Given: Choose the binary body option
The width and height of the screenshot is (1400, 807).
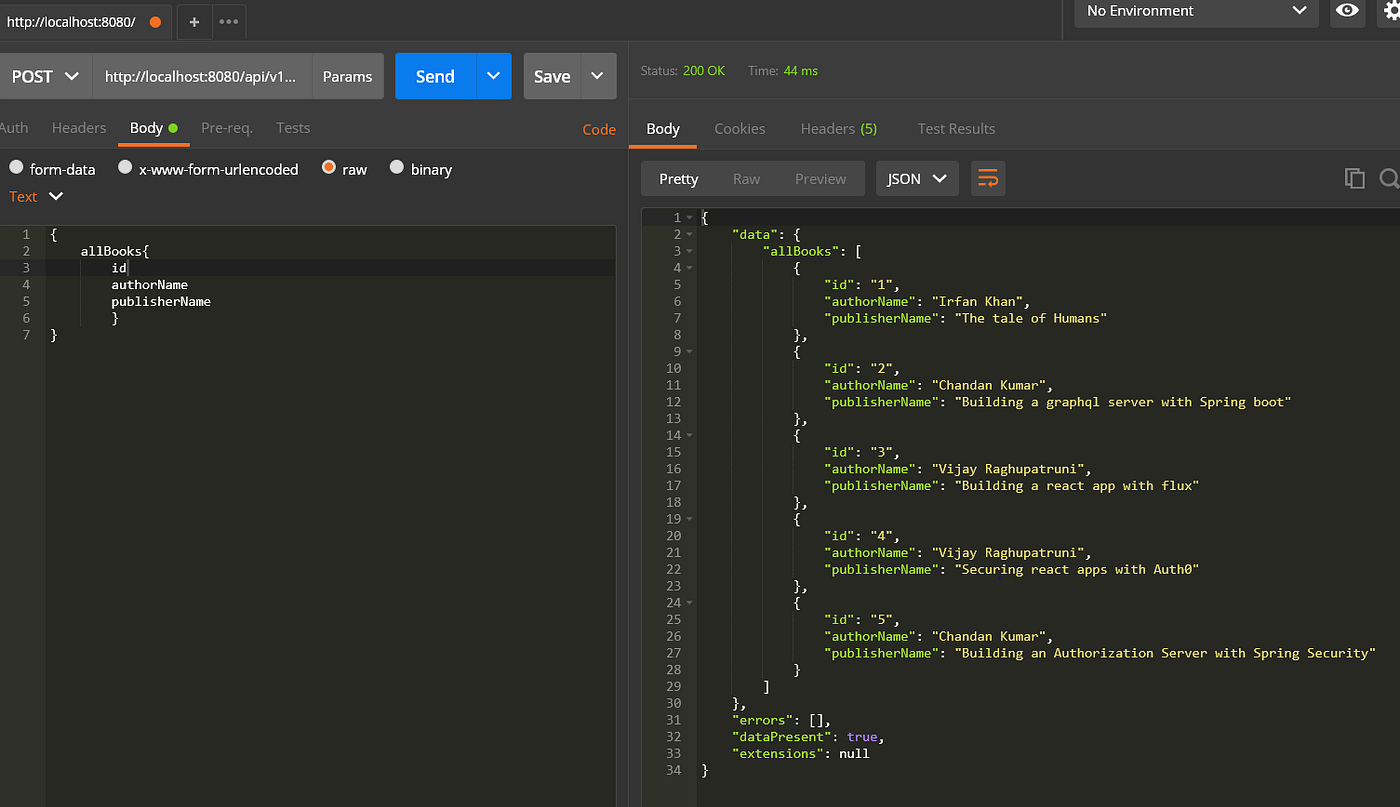Looking at the screenshot, I should [421, 169].
